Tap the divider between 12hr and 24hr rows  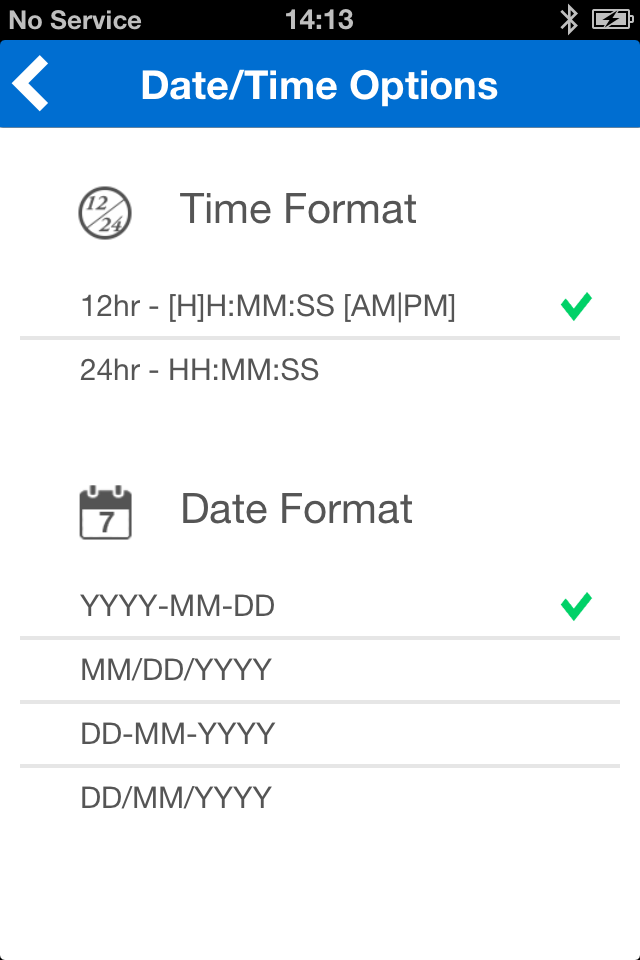pos(320,339)
